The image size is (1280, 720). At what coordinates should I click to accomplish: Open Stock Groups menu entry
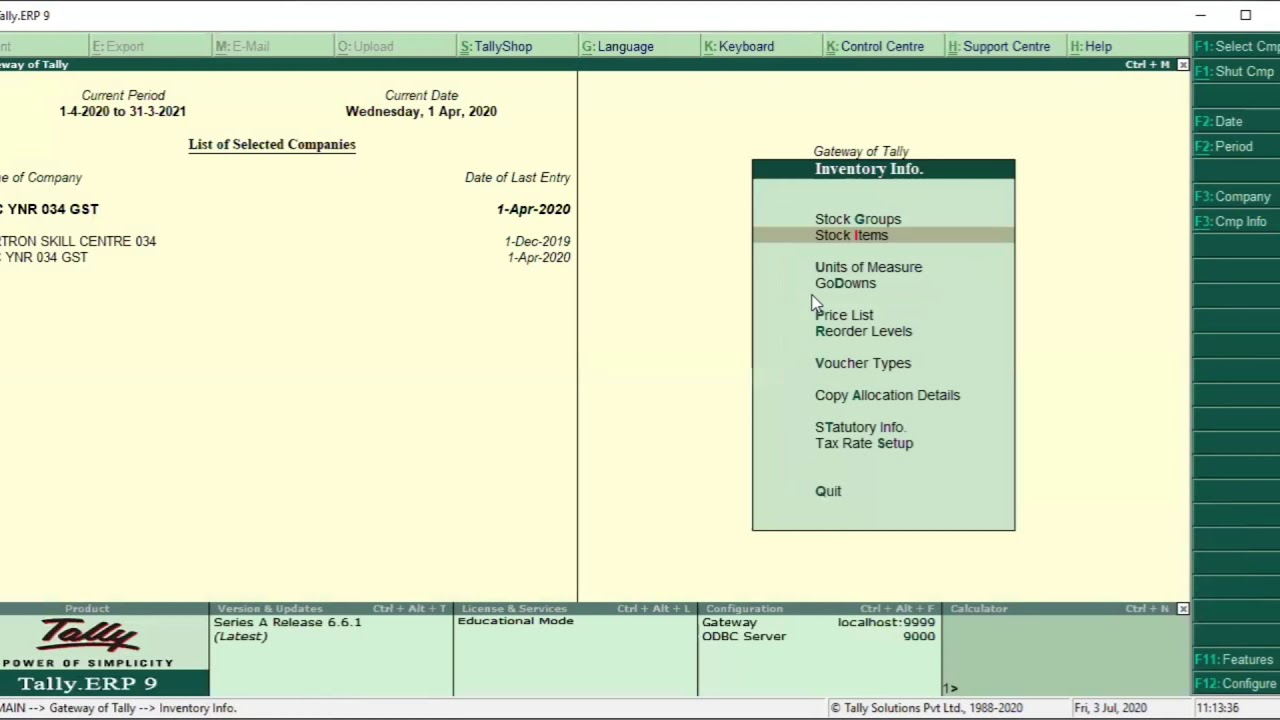pyautogui.click(x=858, y=219)
